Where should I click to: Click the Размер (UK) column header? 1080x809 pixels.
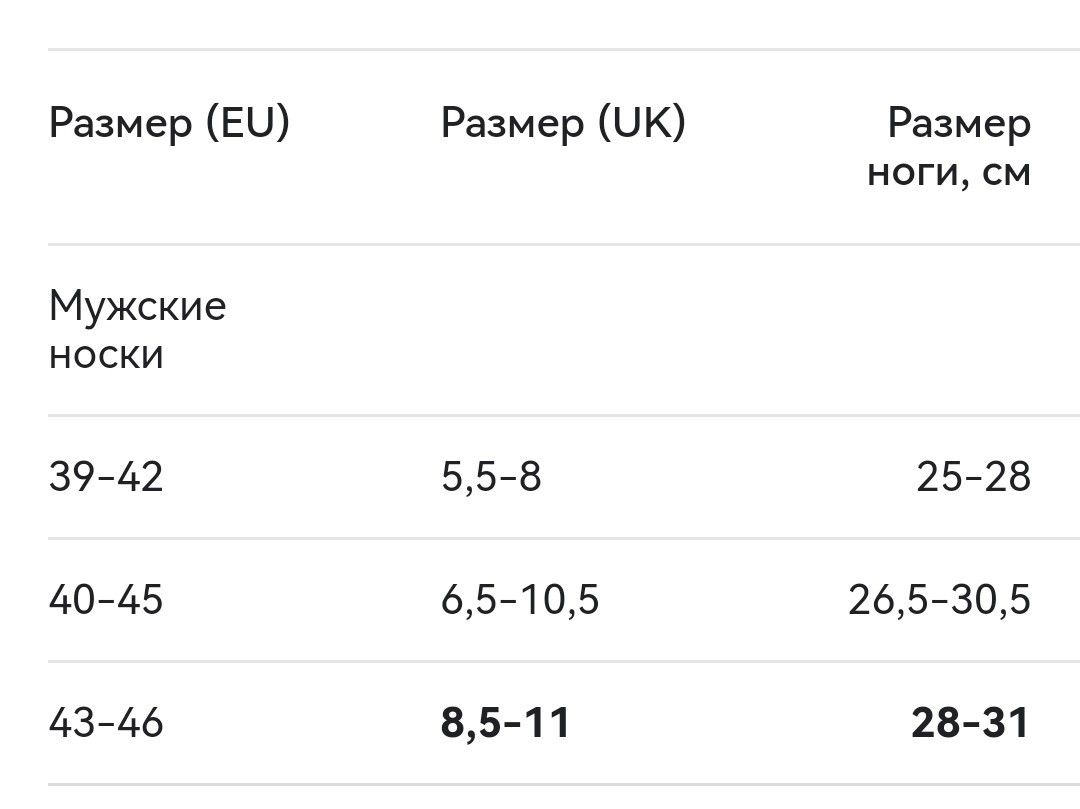(x=563, y=123)
